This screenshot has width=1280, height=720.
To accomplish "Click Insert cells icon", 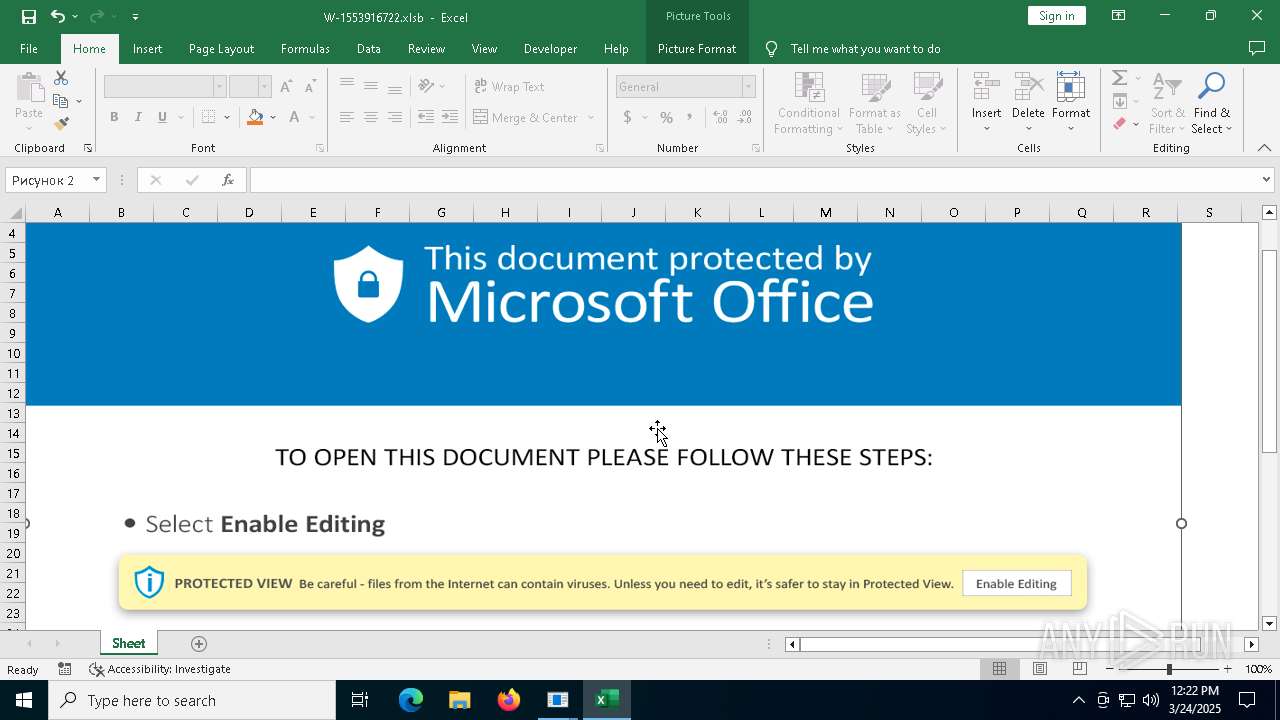I will tap(987, 87).
